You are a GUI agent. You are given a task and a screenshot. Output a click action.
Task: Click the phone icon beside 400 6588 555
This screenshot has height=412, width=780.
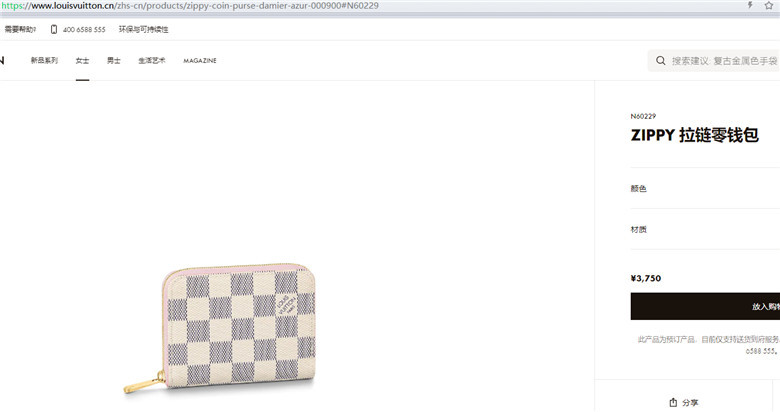point(54,29)
